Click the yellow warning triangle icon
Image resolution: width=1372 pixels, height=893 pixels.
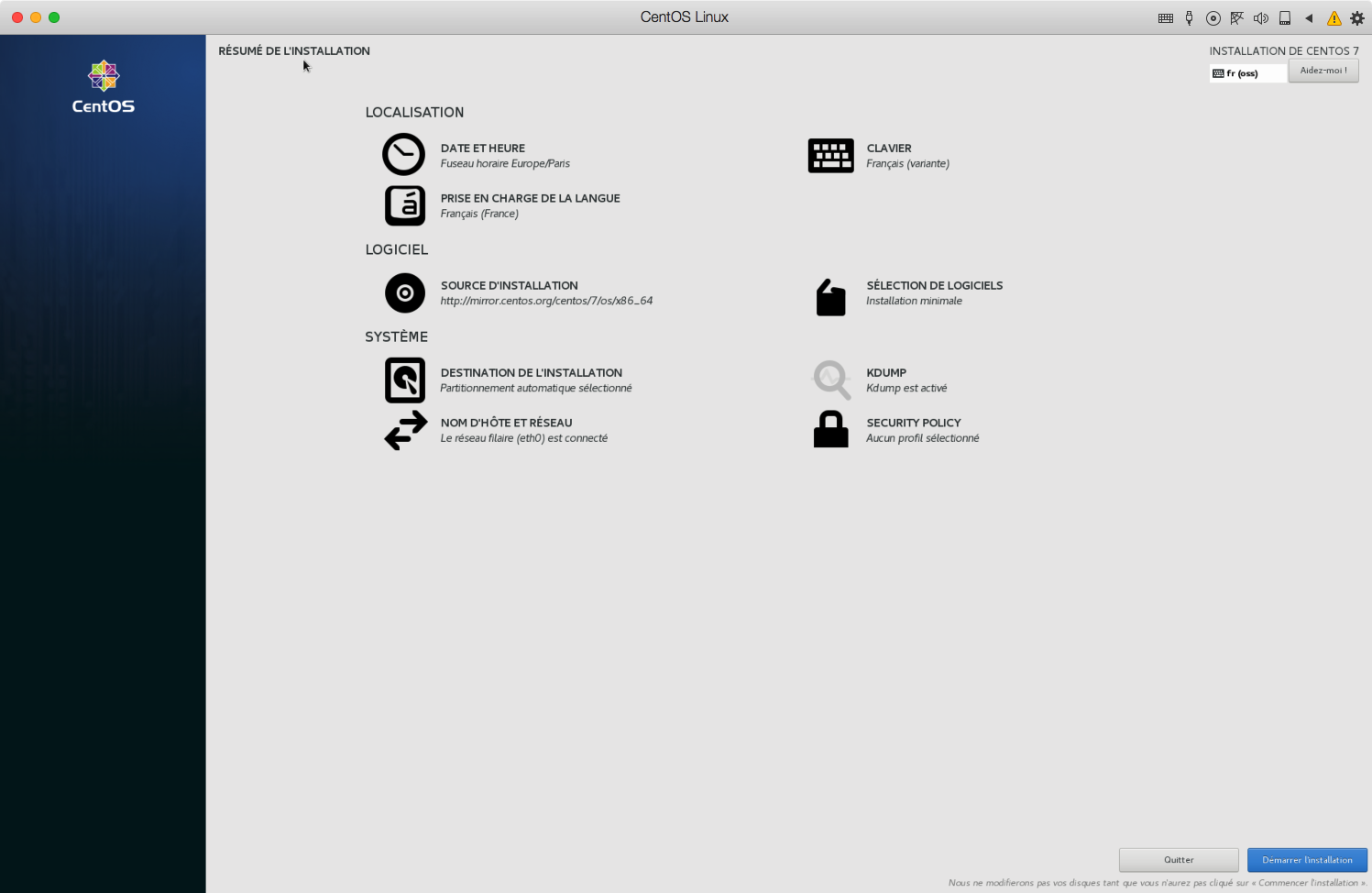[1334, 17]
